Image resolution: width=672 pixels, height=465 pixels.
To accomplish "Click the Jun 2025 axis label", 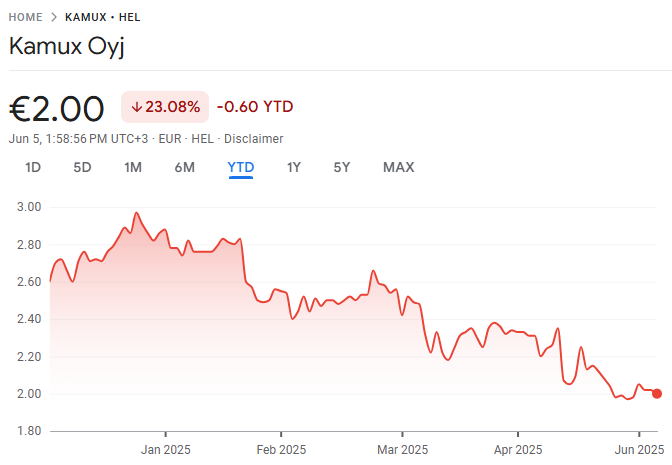I will click(x=635, y=449).
